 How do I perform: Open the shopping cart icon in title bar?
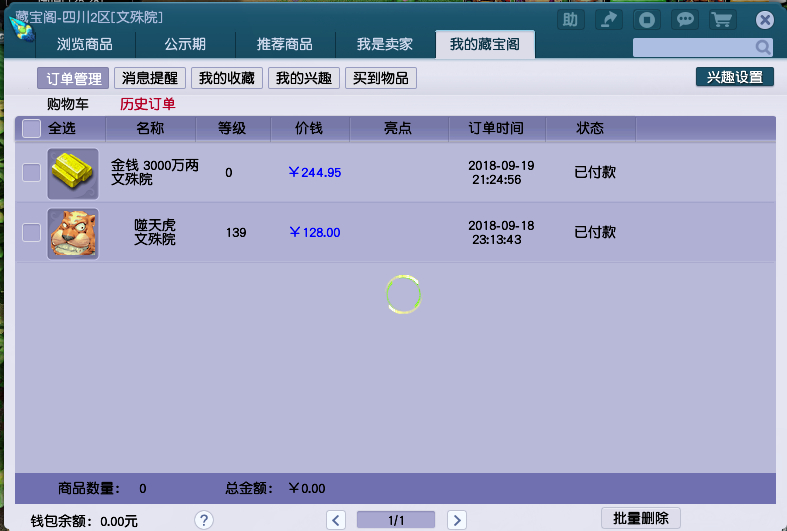pos(722,20)
